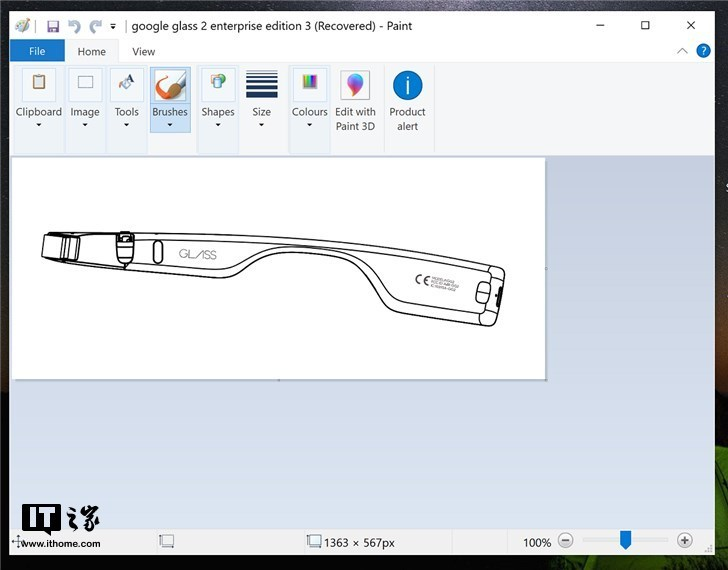728x570 pixels.
Task: Open Paint Help question mark
Action: coord(703,51)
